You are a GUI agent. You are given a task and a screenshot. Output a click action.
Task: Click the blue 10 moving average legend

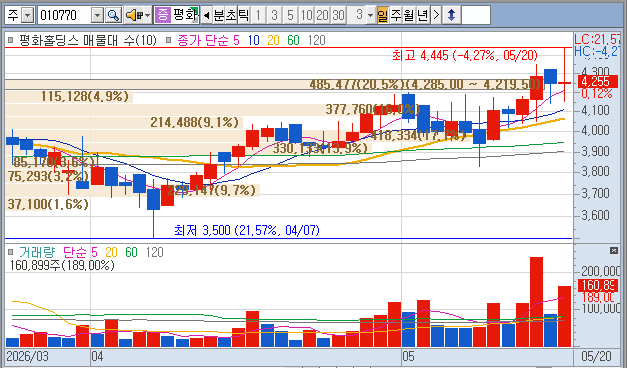[254, 40]
